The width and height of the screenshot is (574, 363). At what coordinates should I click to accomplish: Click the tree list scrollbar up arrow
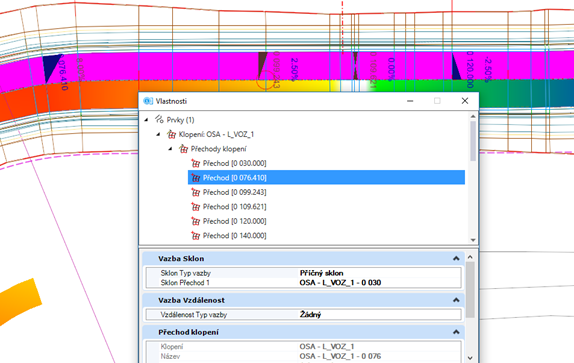point(473,116)
